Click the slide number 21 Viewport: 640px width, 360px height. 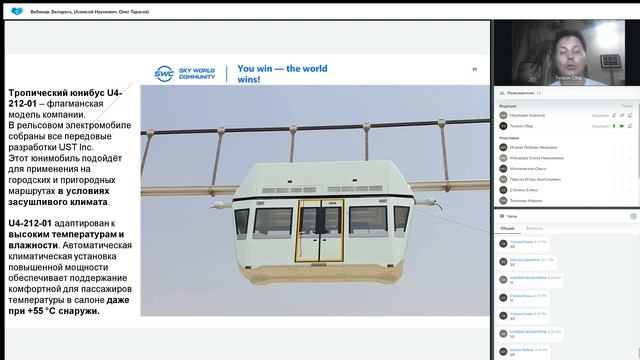click(x=475, y=69)
